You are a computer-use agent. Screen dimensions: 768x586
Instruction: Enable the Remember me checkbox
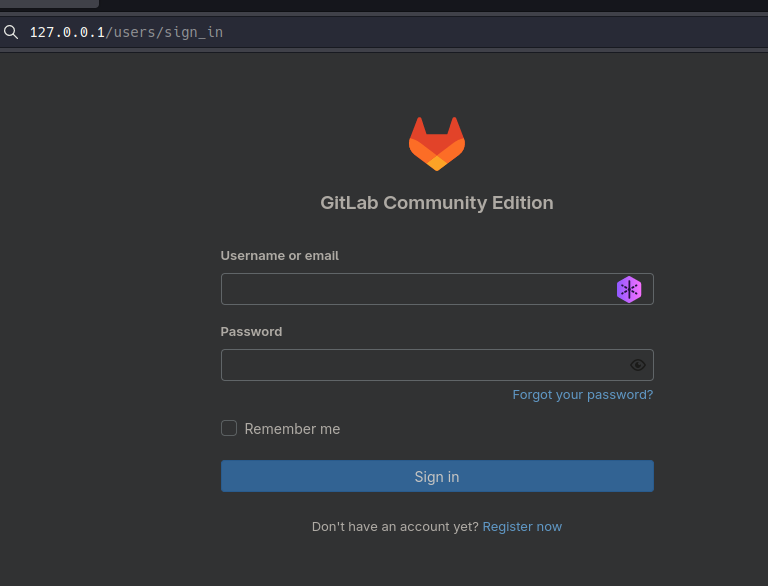pyautogui.click(x=229, y=428)
